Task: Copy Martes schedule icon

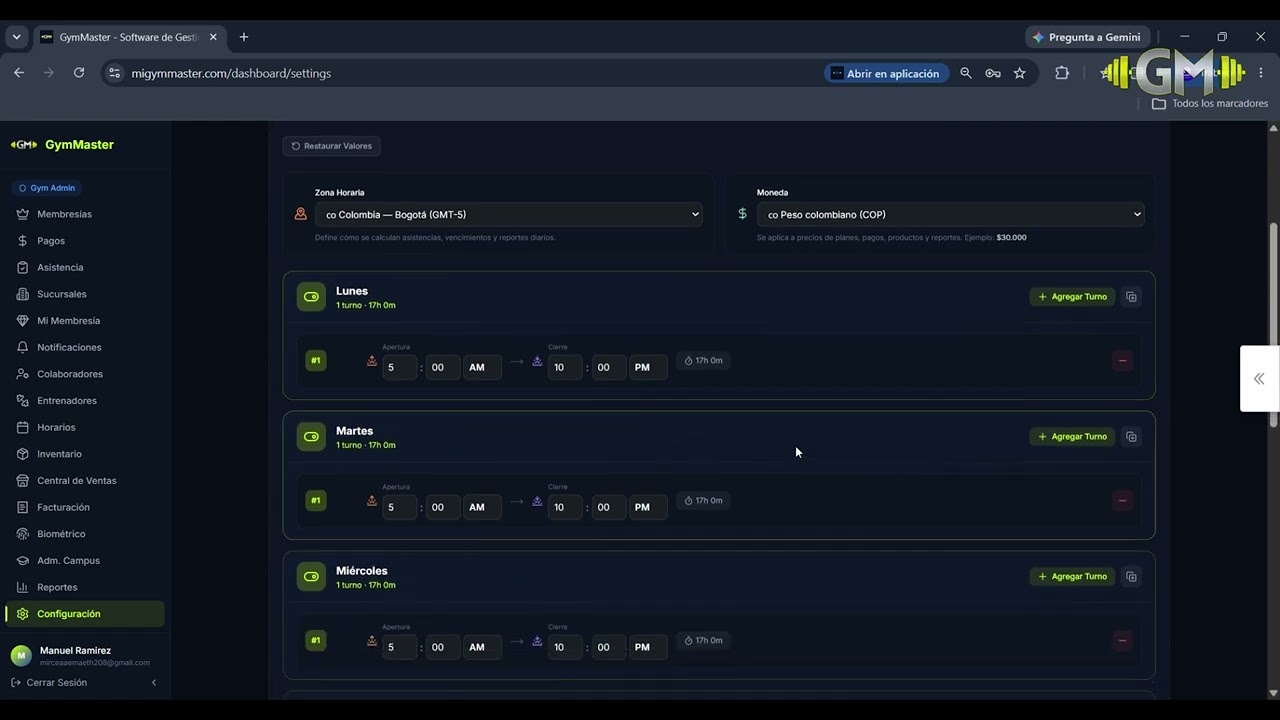Action: click(x=1131, y=437)
